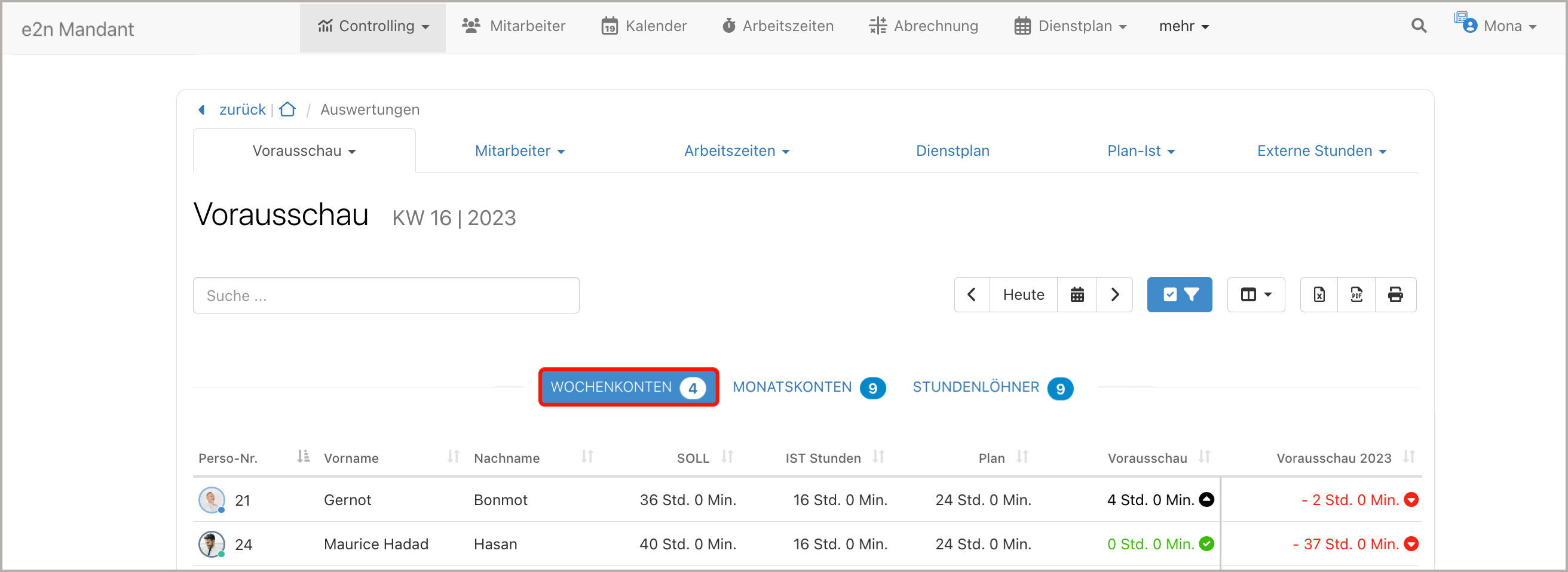Toggle the active filter button
Screen dimensions: 1568x572
click(1179, 294)
